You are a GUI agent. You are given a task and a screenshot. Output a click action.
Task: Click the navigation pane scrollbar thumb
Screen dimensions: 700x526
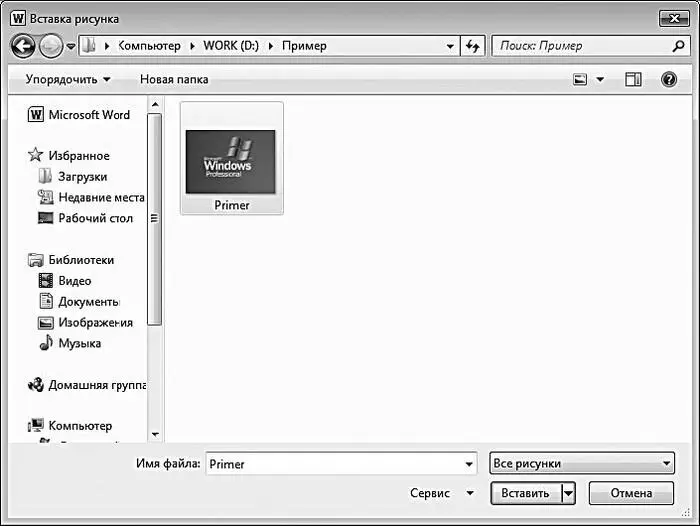pyautogui.click(x=154, y=219)
